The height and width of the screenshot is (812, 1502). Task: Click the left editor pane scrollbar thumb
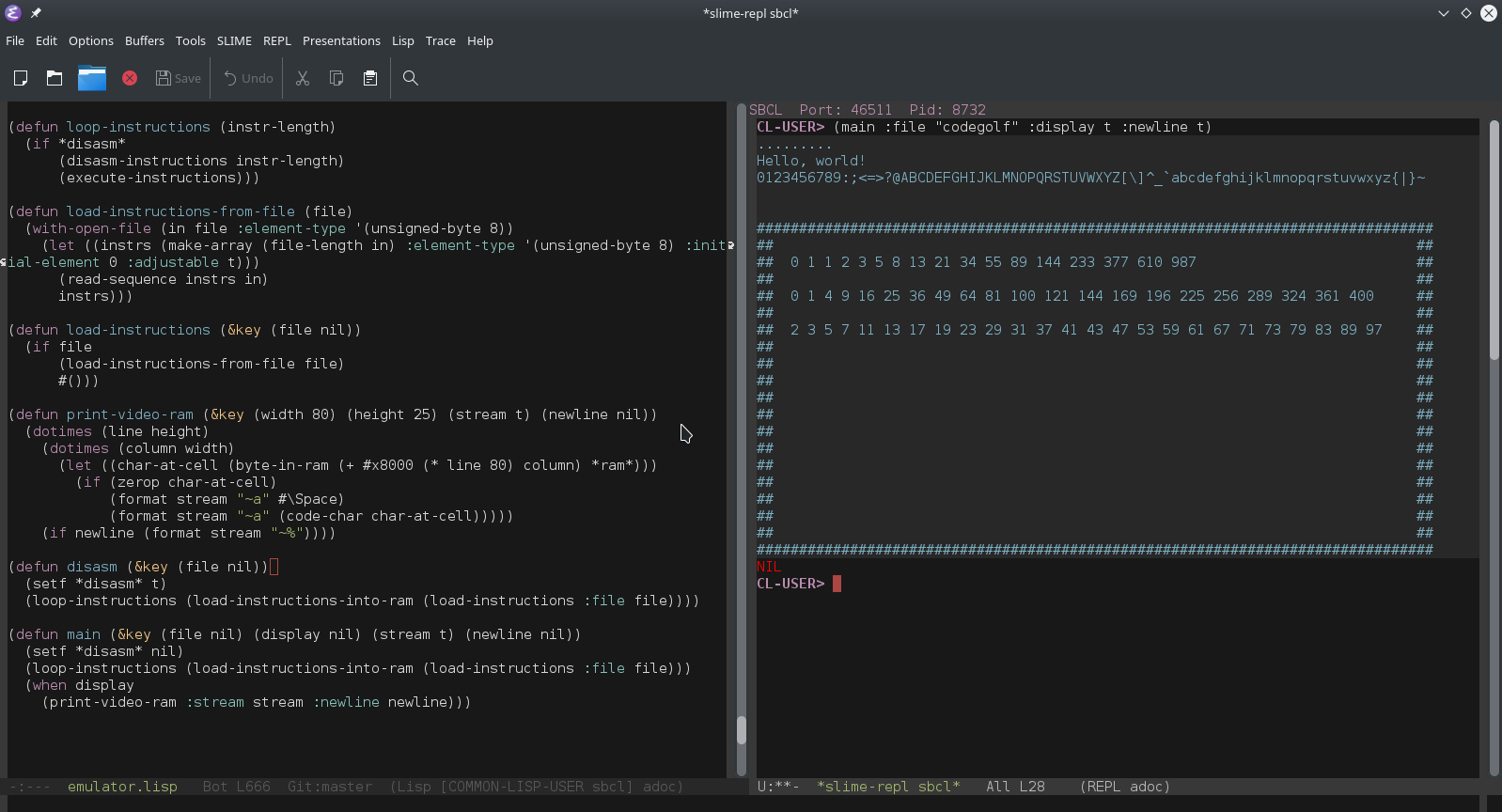pyautogui.click(x=742, y=730)
